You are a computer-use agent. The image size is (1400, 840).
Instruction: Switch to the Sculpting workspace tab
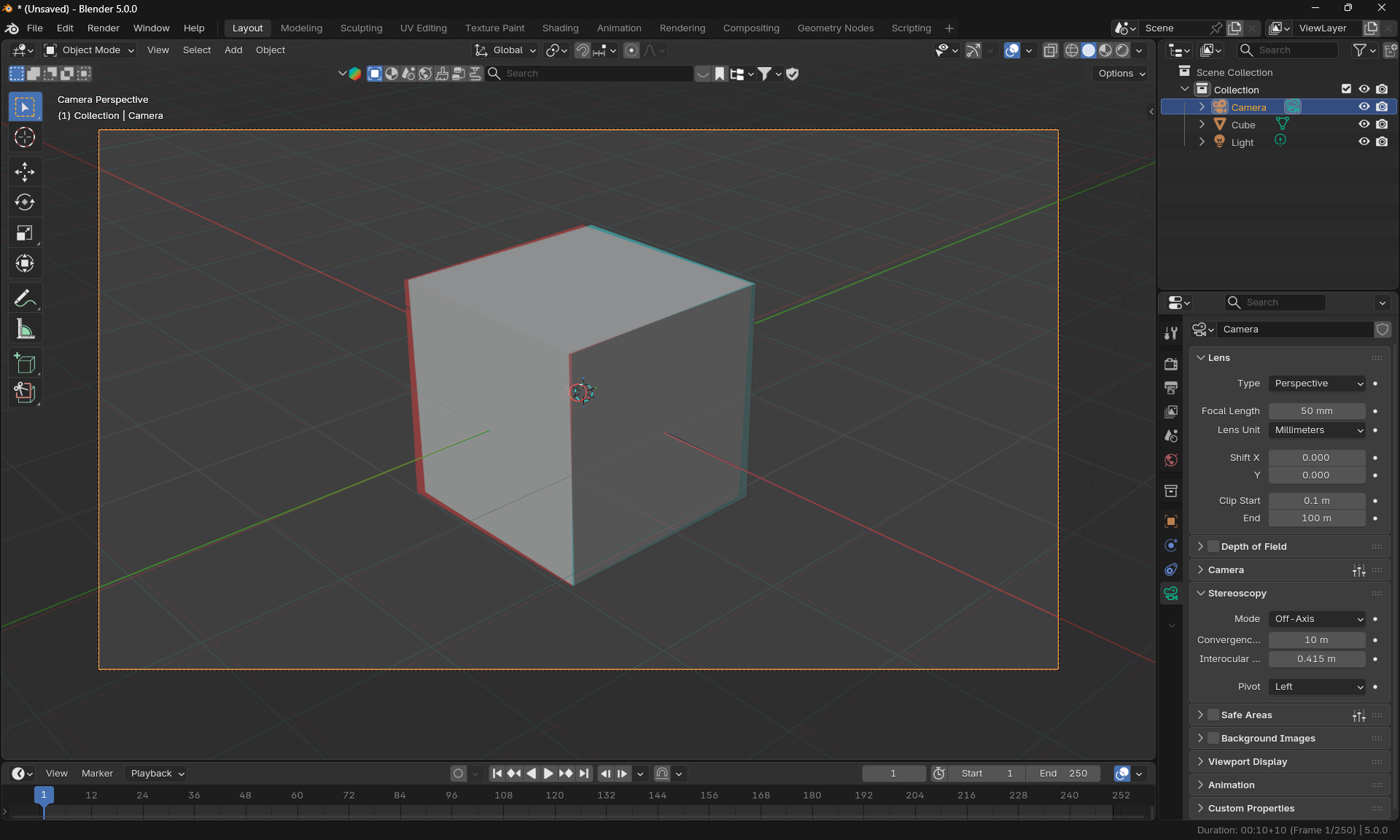(361, 28)
